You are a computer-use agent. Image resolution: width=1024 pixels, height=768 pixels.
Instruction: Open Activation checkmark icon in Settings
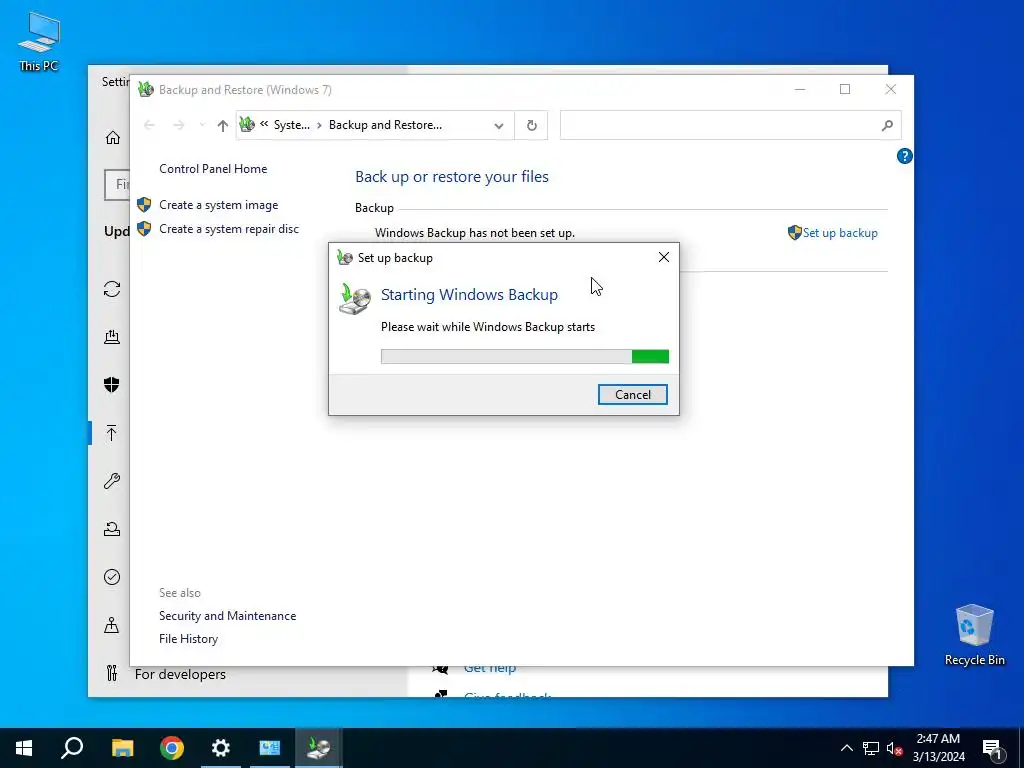(x=112, y=577)
